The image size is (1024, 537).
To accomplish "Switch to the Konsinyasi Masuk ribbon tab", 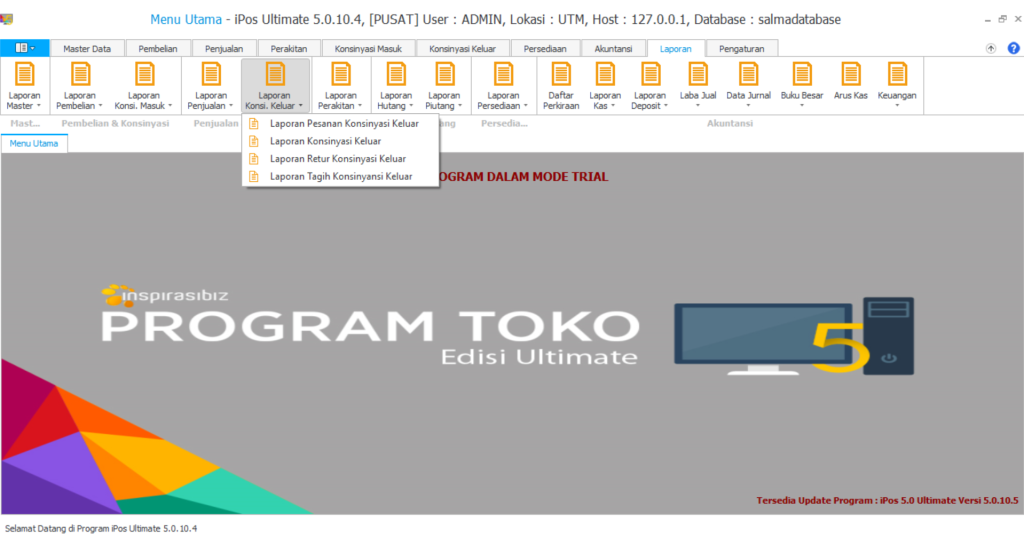I will pos(368,48).
